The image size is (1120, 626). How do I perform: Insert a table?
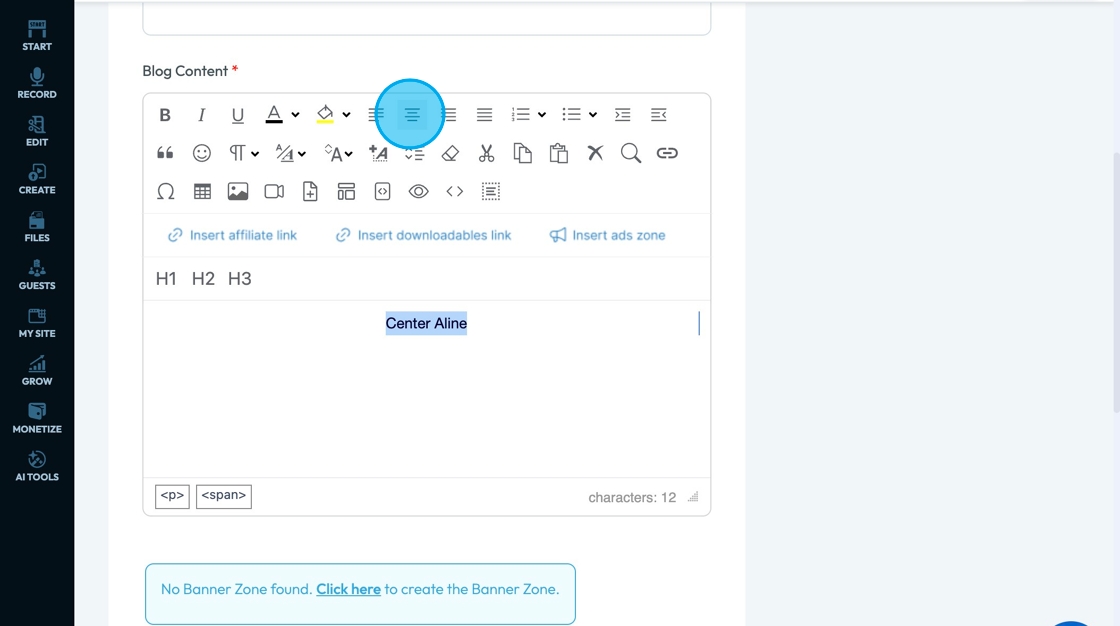click(x=202, y=192)
